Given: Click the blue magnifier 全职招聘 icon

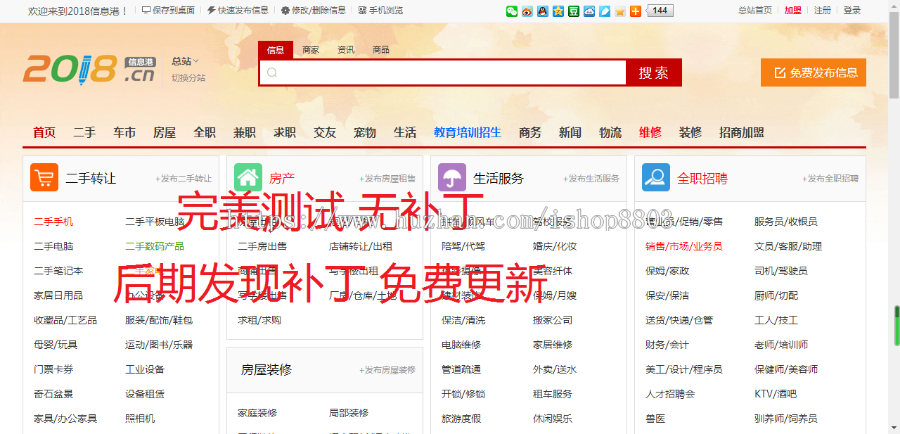Looking at the screenshot, I should pyautogui.click(x=656, y=177).
